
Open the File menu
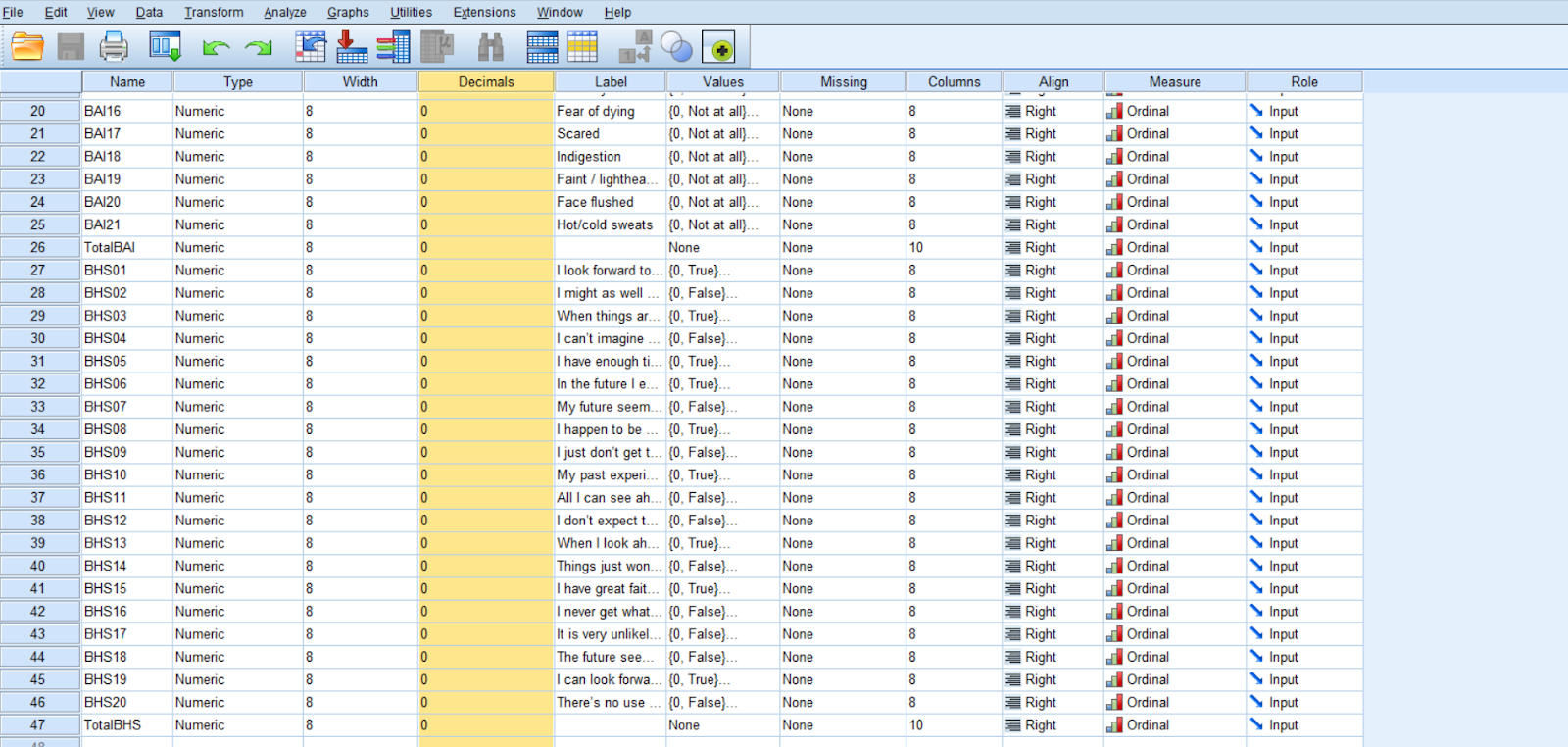tap(13, 12)
